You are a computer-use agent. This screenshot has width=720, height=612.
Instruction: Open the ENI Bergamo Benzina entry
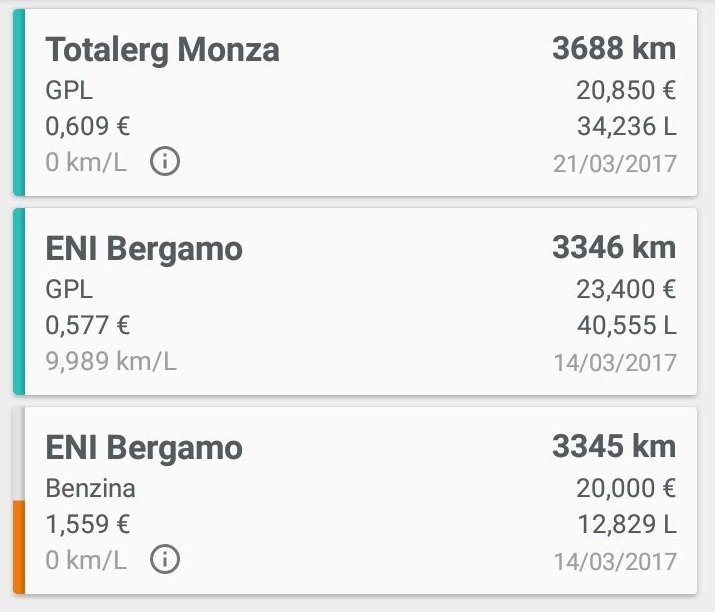point(355,500)
